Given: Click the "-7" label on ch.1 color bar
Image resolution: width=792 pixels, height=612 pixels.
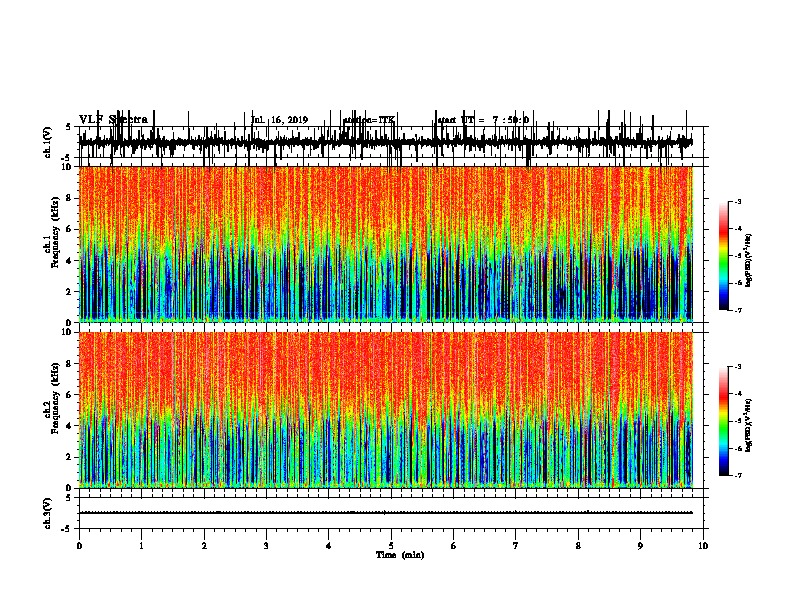Looking at the screenshot, I should pos(737,310).
